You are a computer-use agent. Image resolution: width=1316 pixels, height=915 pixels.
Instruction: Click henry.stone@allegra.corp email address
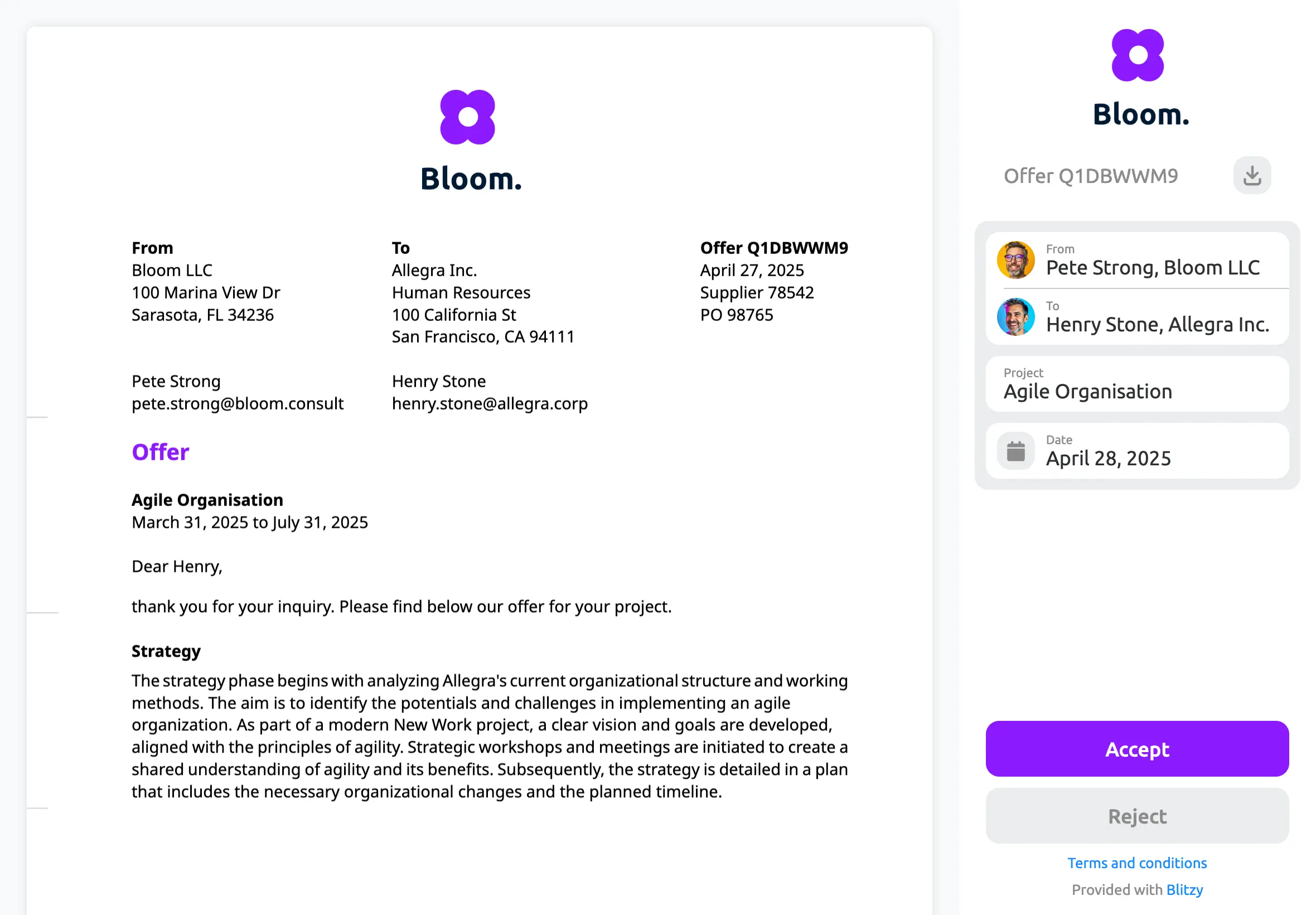[x=489, y=403]
